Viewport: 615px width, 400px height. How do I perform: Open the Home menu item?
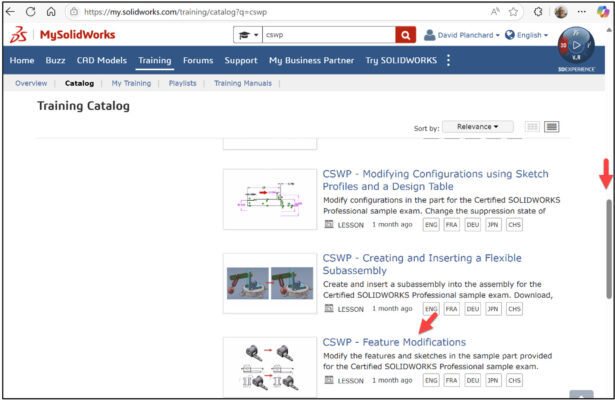pyautogui.click(x=22, y=60)
